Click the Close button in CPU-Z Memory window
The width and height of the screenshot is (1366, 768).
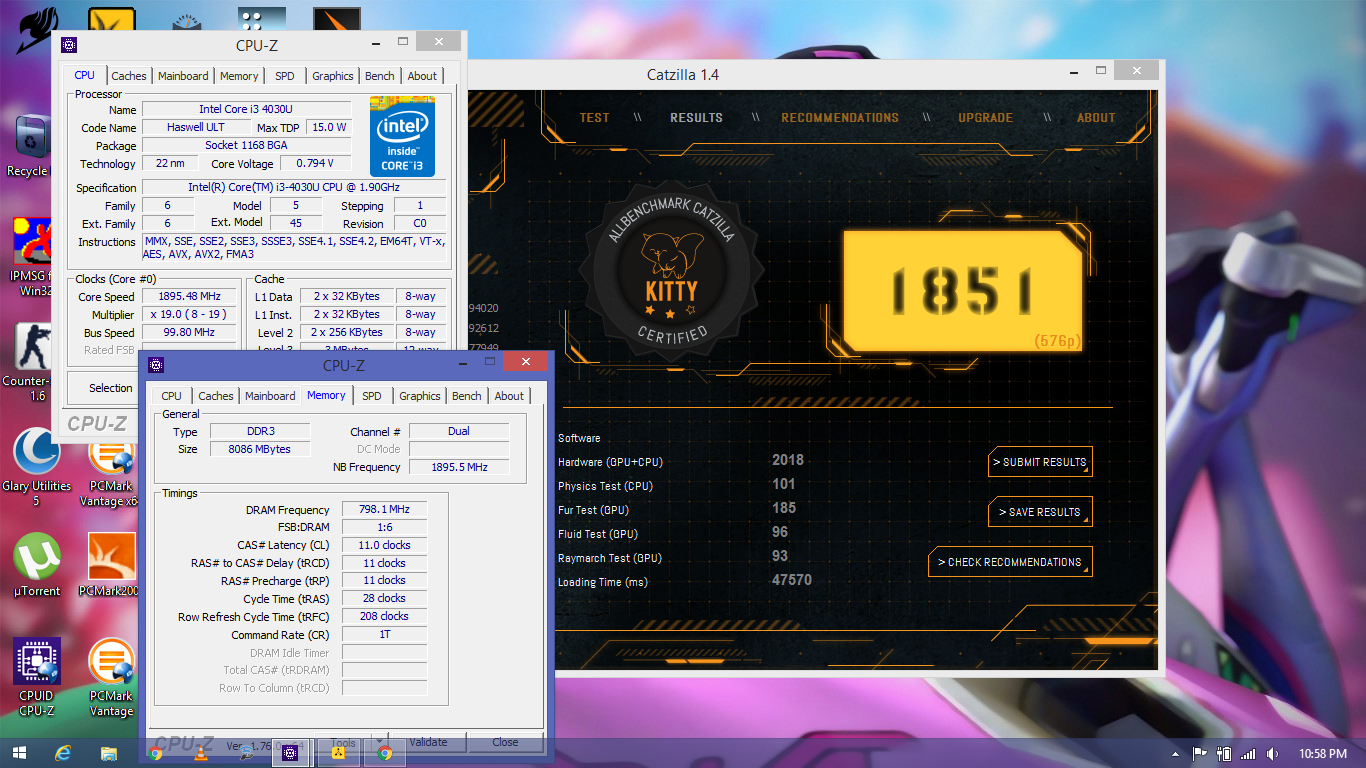click(x=505, y=742)
